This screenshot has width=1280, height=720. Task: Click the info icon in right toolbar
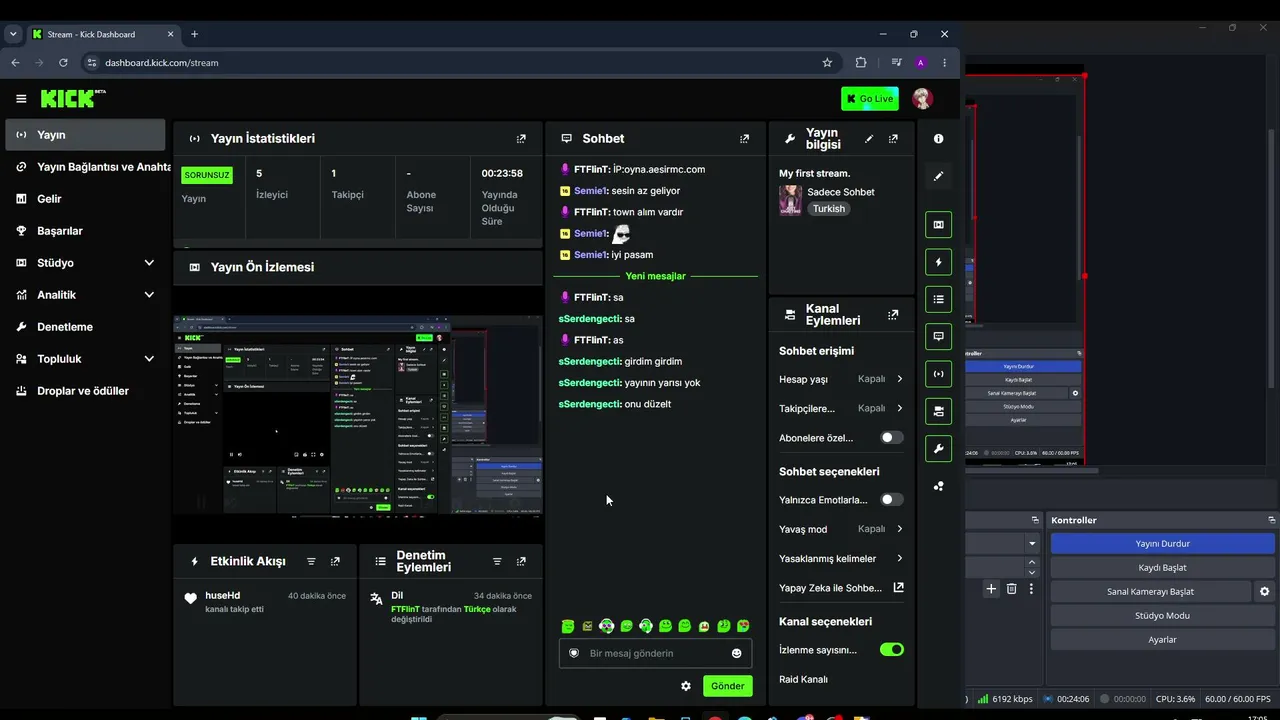click(x=938, y=139)
